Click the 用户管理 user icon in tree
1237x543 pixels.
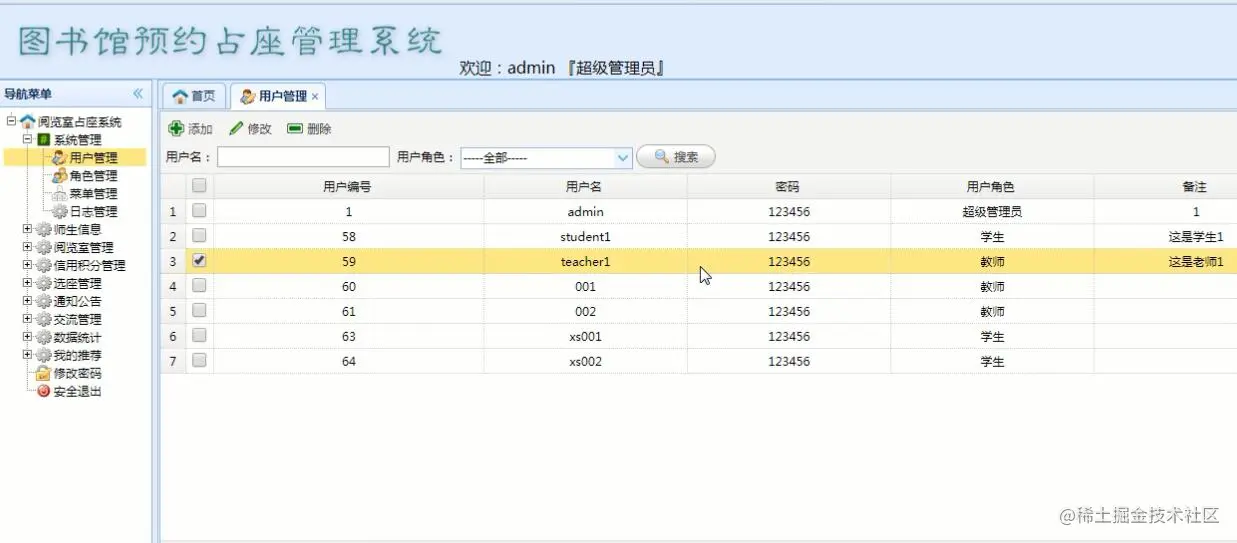click(60, 157)
